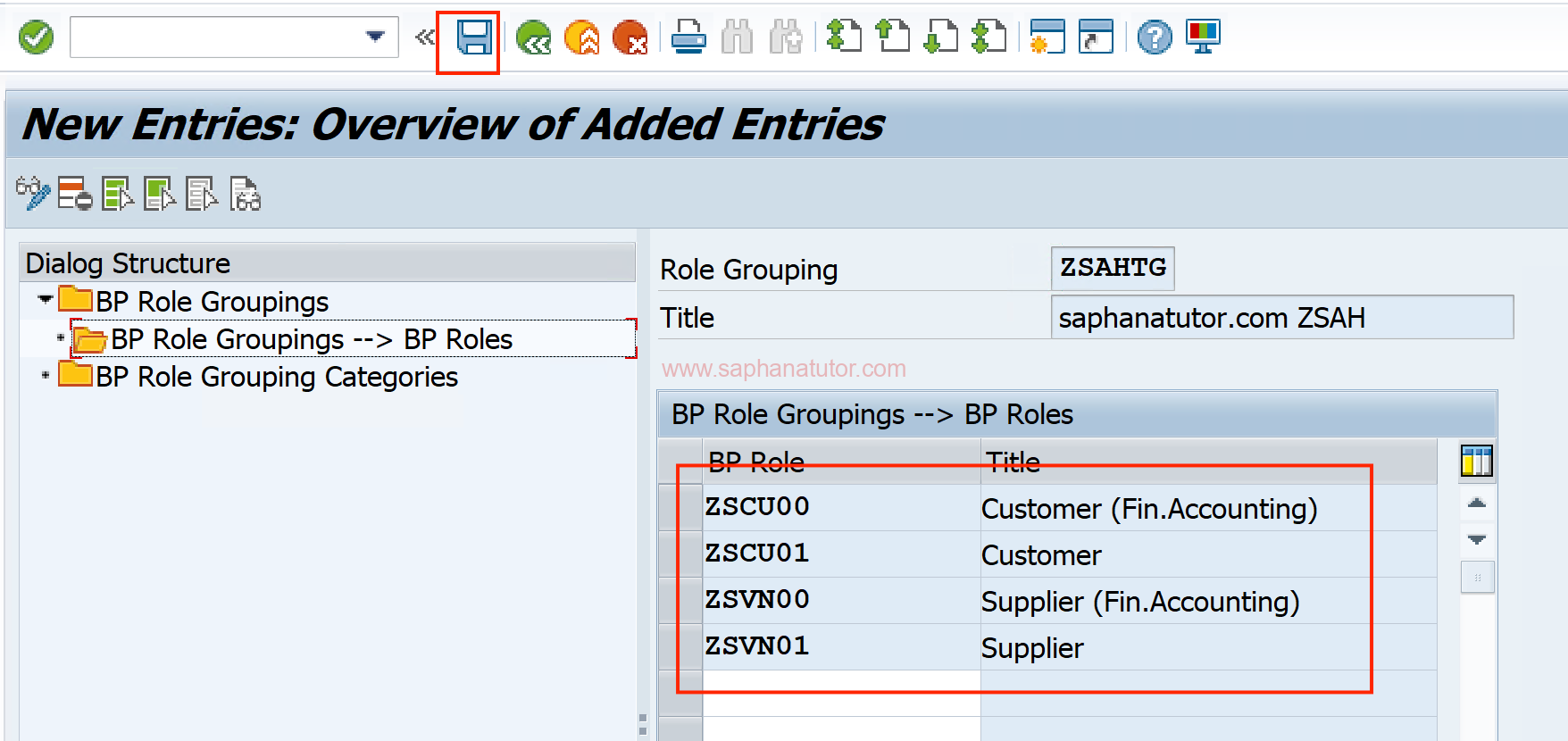The height and width of the screenshot is (741, 1568).
Task: Click the Previous Page icon
Action: (892, 37)
